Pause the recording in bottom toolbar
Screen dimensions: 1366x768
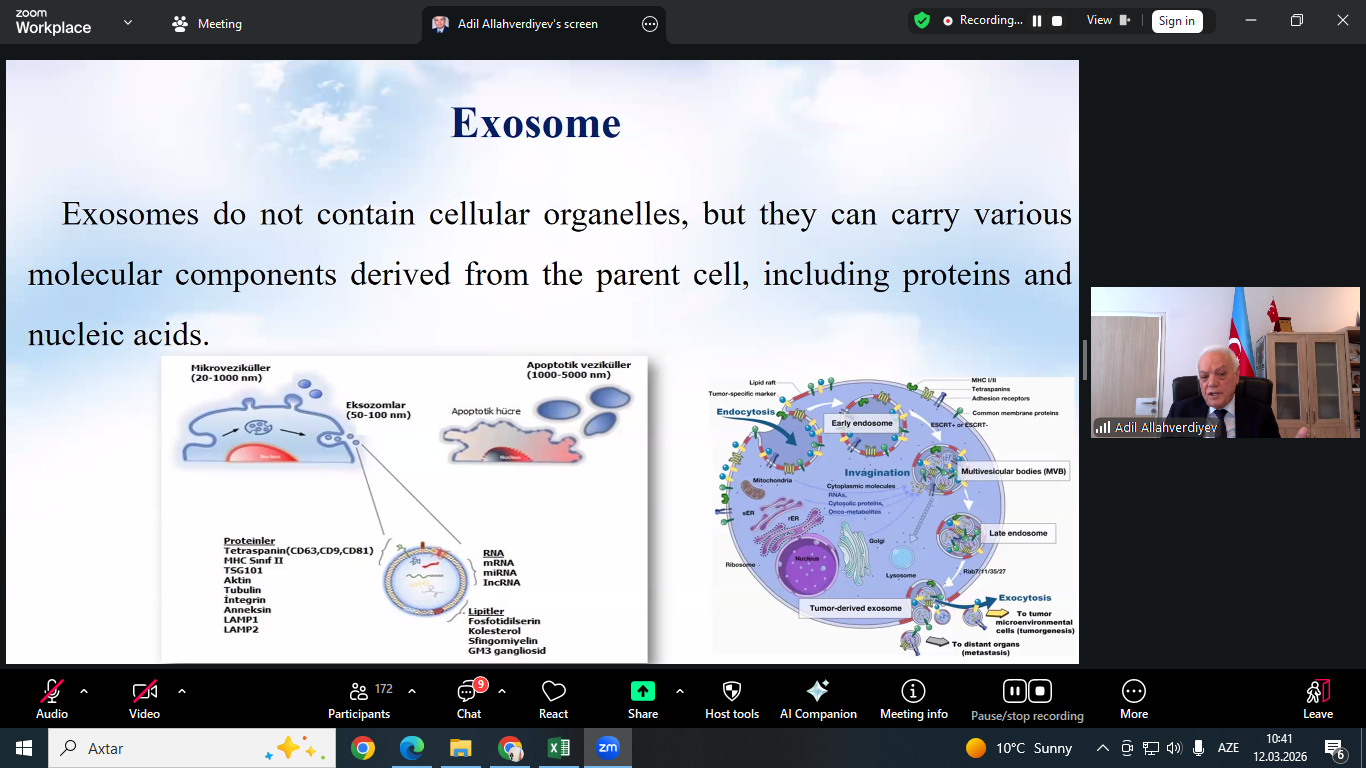click(x=1014, y=691)
